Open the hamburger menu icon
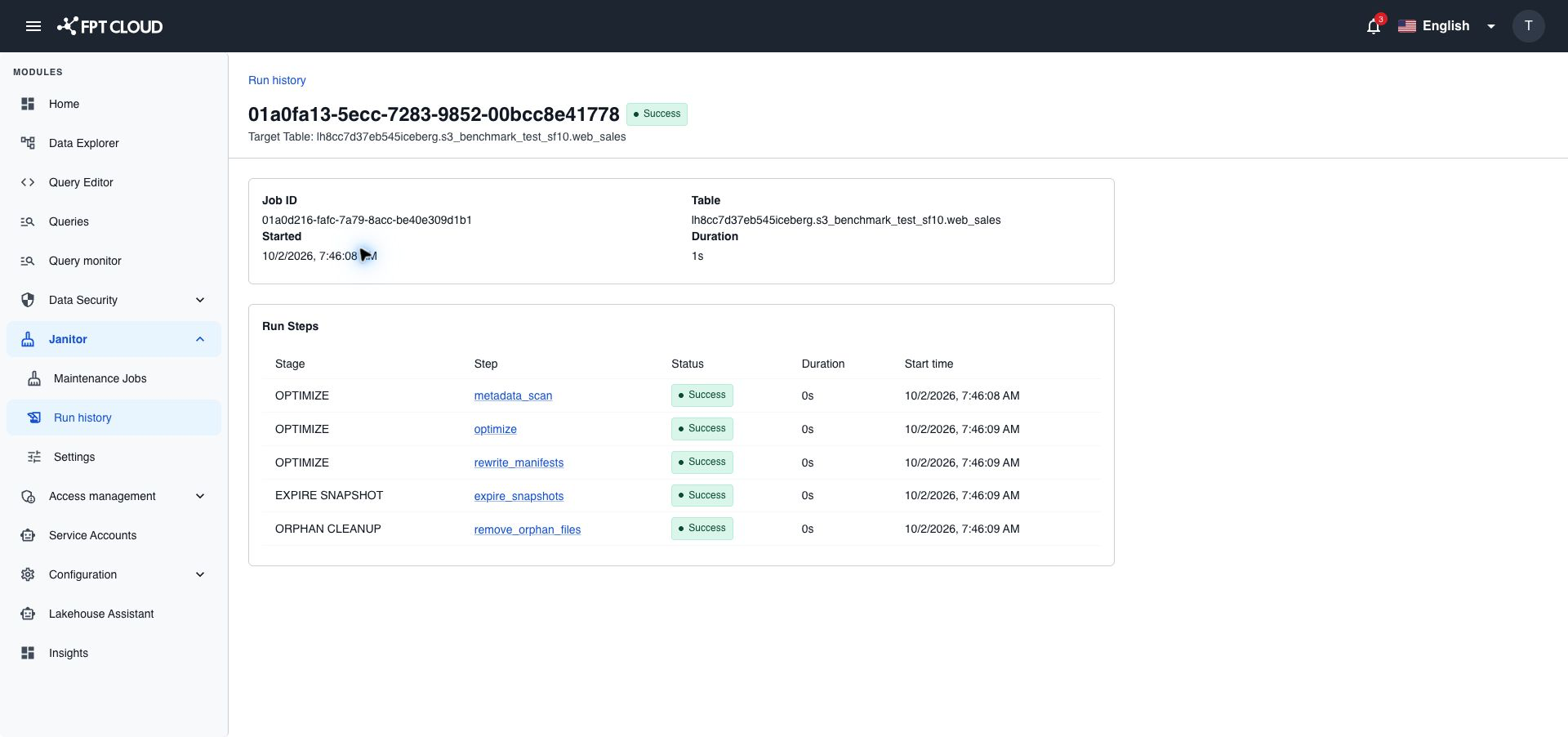Viewport: 1568px width, 737px height. point(33,26)
